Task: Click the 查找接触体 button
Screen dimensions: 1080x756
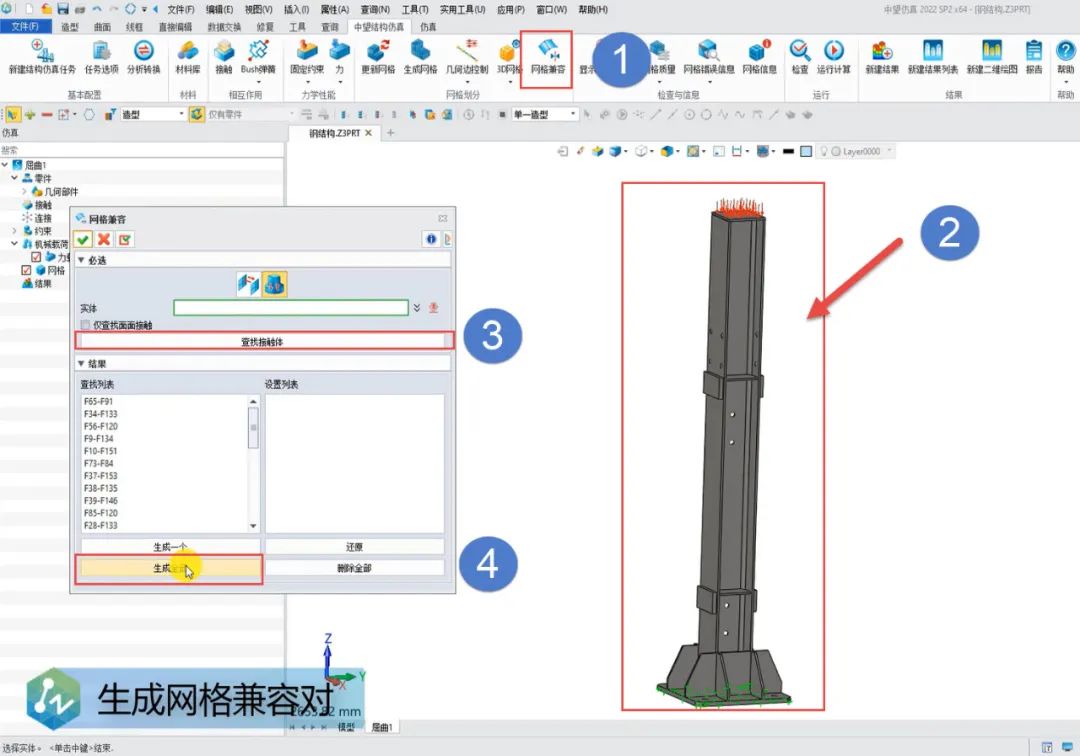Action: coord(266,342)
